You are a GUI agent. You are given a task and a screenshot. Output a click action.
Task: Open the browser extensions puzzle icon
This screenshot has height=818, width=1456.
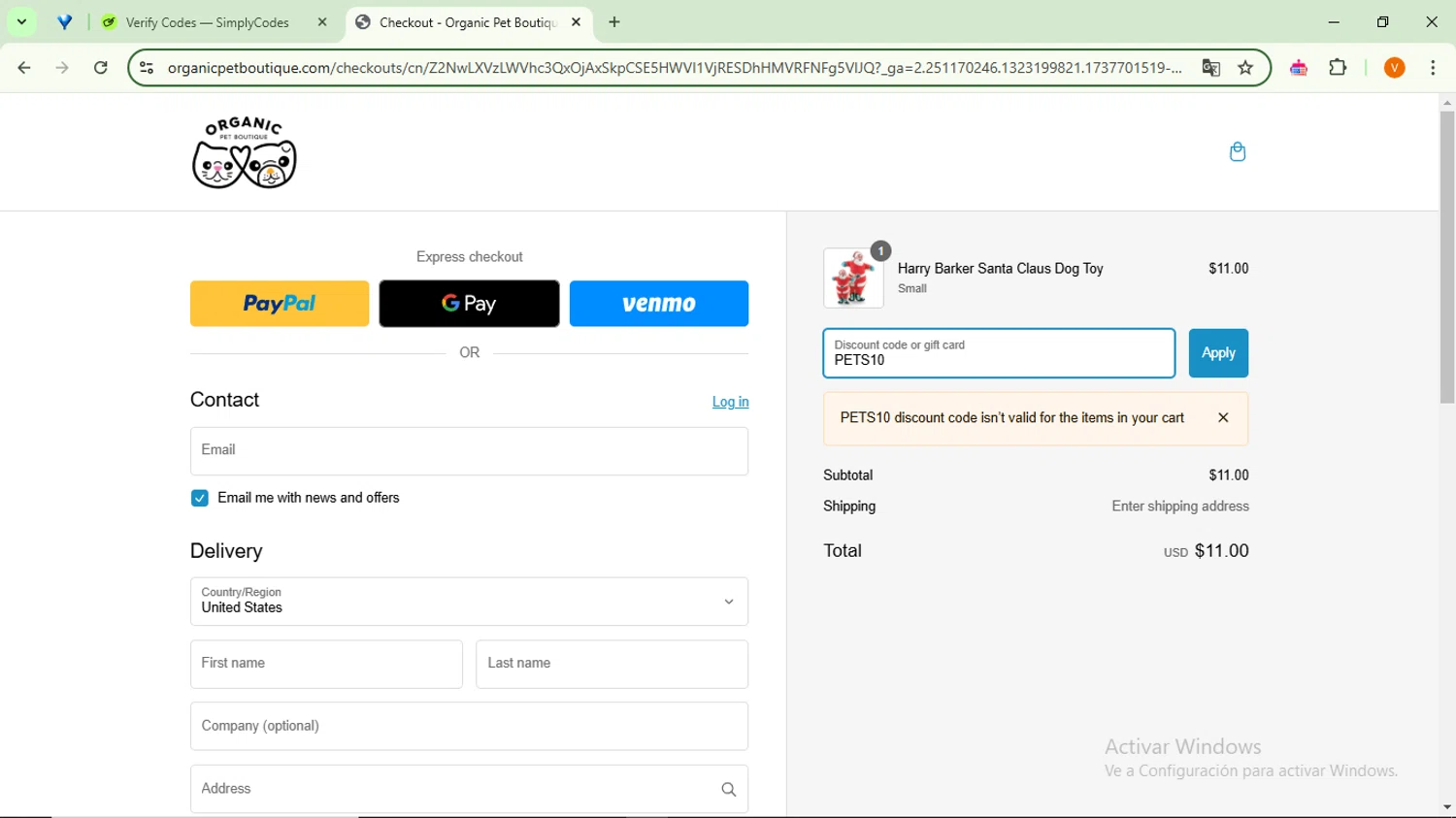1338,68
